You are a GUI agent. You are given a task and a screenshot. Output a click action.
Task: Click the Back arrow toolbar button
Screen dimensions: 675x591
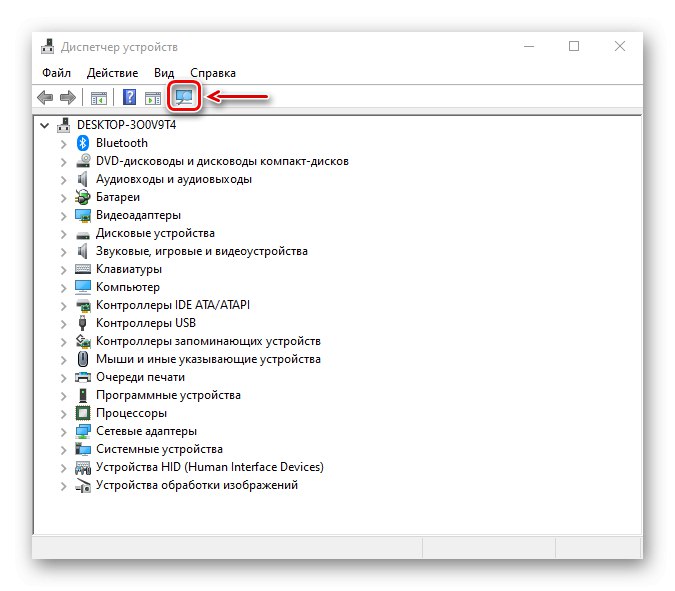click(45, 98)
